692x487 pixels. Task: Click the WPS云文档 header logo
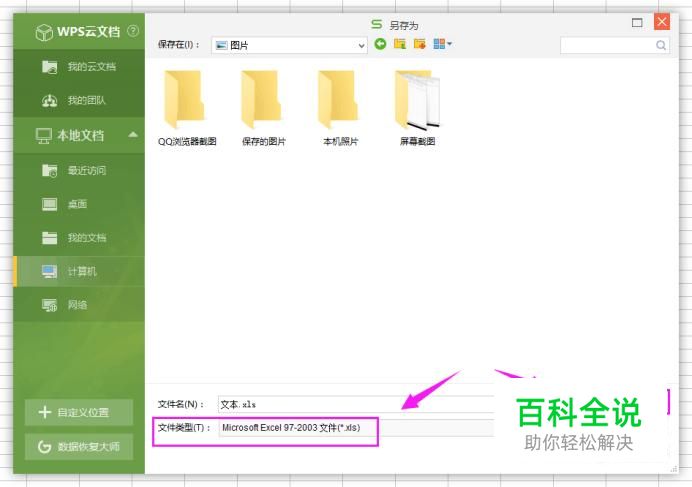[77, 32]
